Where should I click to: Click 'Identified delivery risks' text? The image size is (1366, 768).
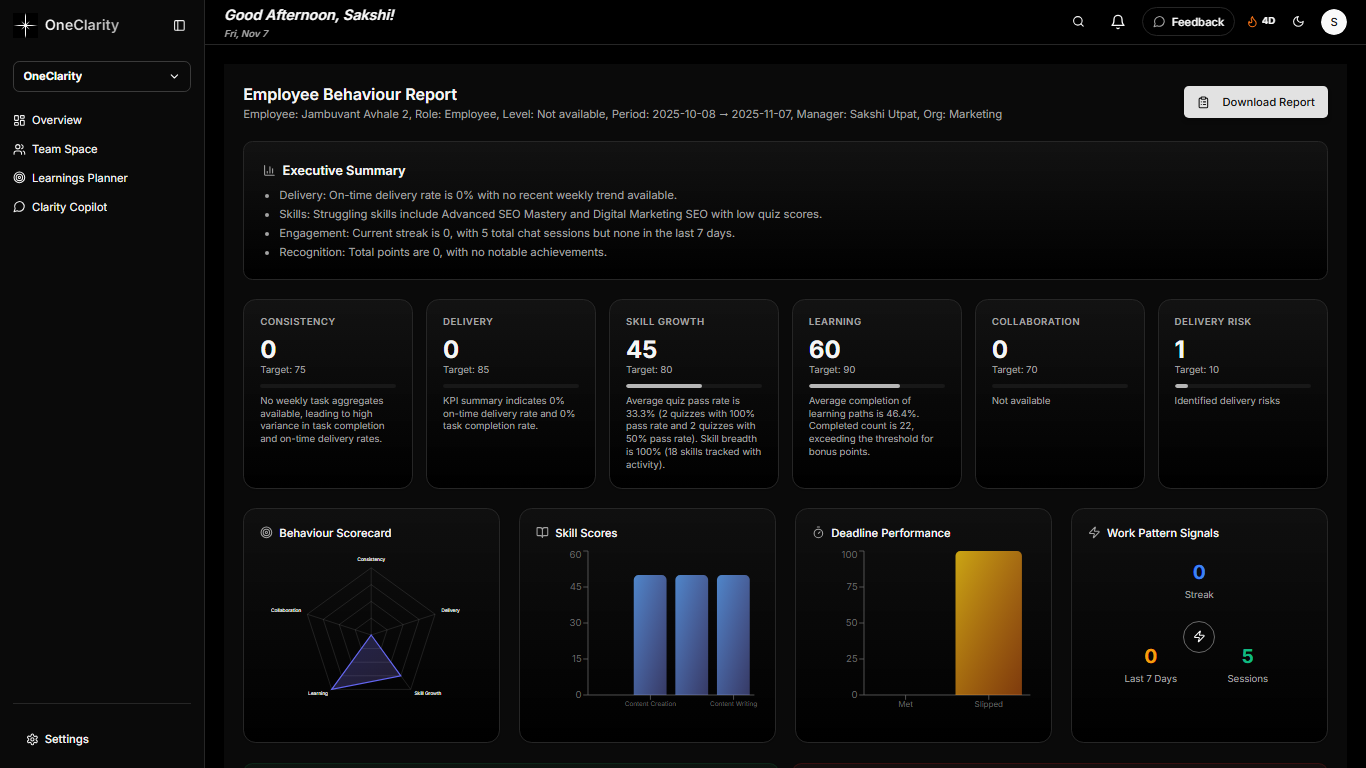(1227, 401)
